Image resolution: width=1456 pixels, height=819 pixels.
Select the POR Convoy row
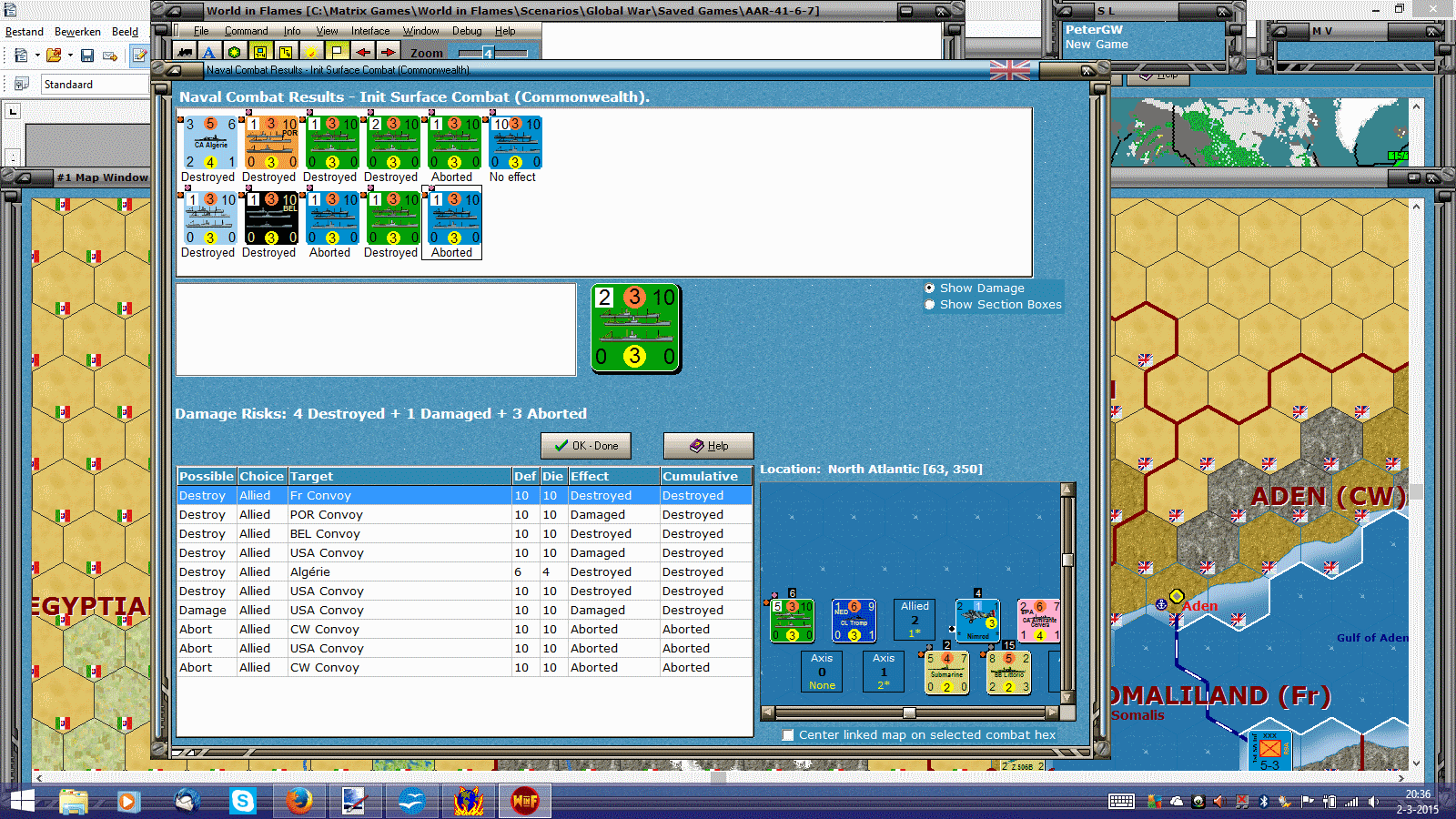click(x=464, y=515)
